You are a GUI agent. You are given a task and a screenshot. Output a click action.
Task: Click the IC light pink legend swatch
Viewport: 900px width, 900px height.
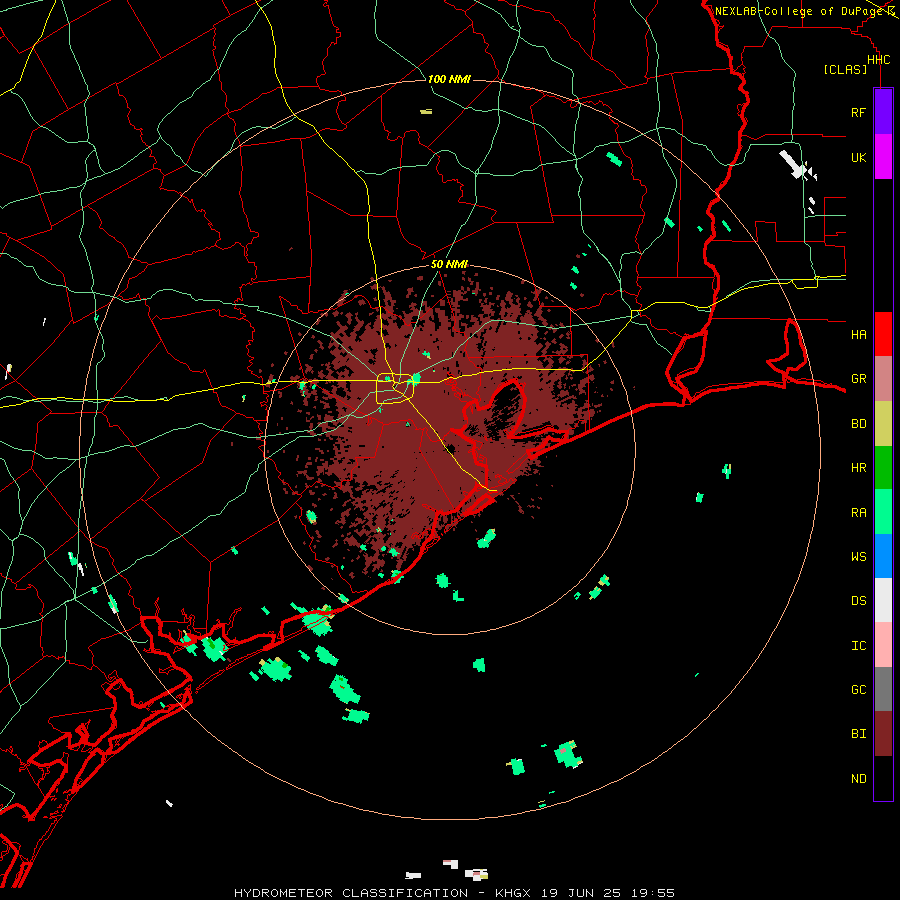click(883, 645)
